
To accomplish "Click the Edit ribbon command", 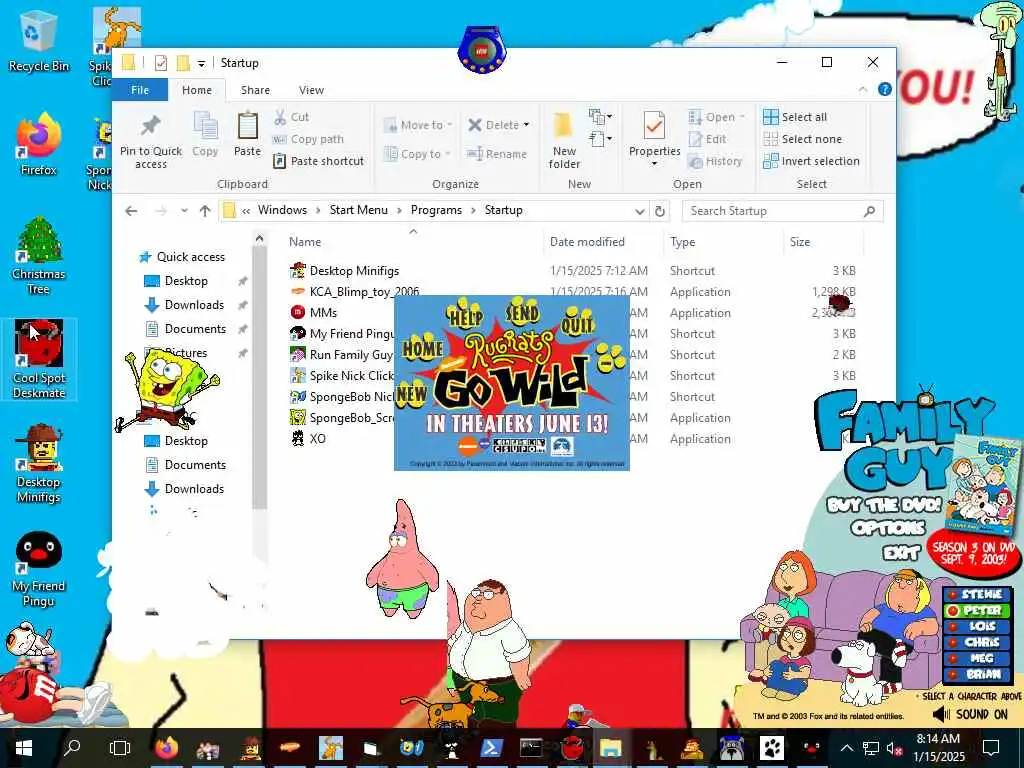I will coord(707,139).
